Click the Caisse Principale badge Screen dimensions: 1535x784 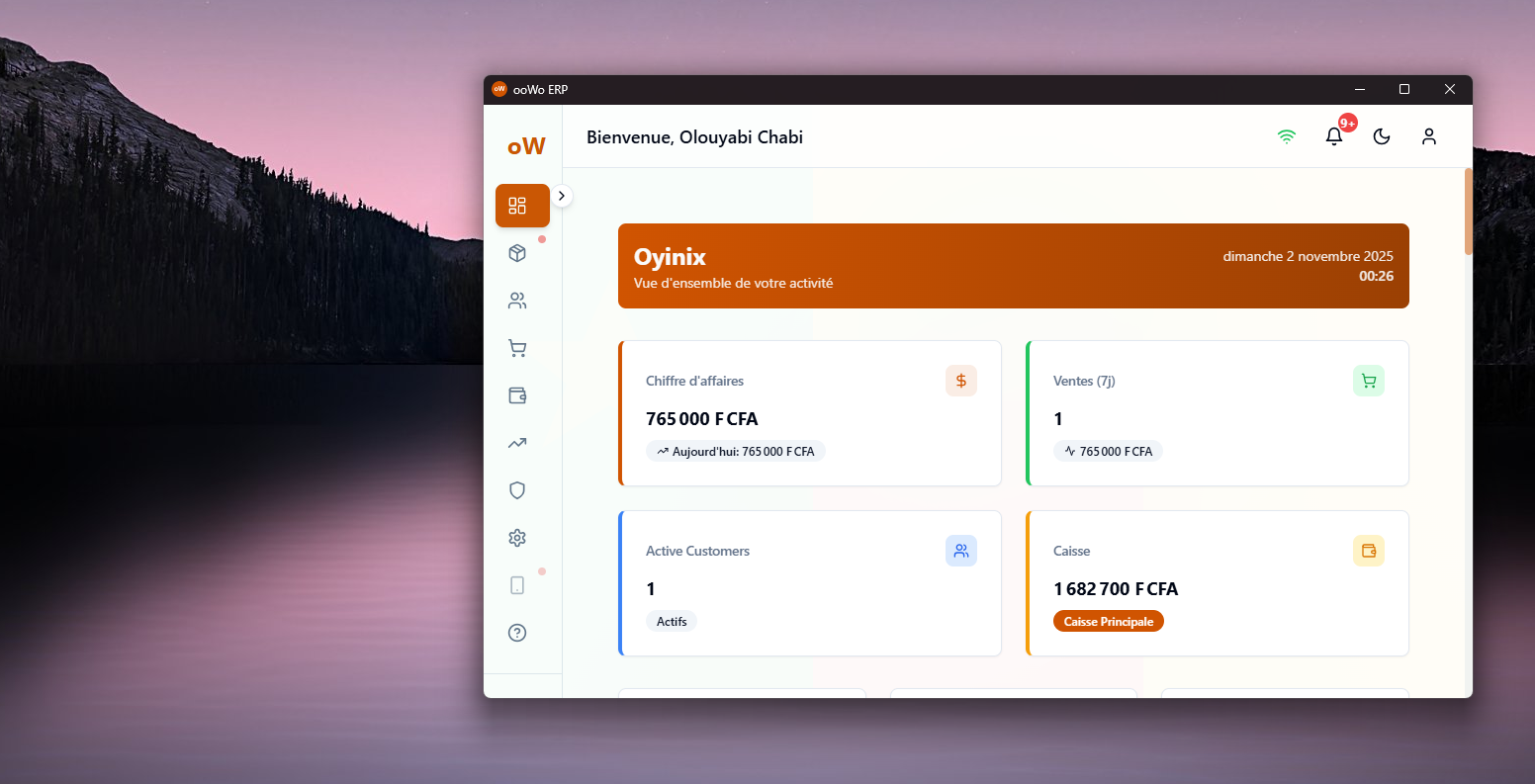pos(1108,621)
